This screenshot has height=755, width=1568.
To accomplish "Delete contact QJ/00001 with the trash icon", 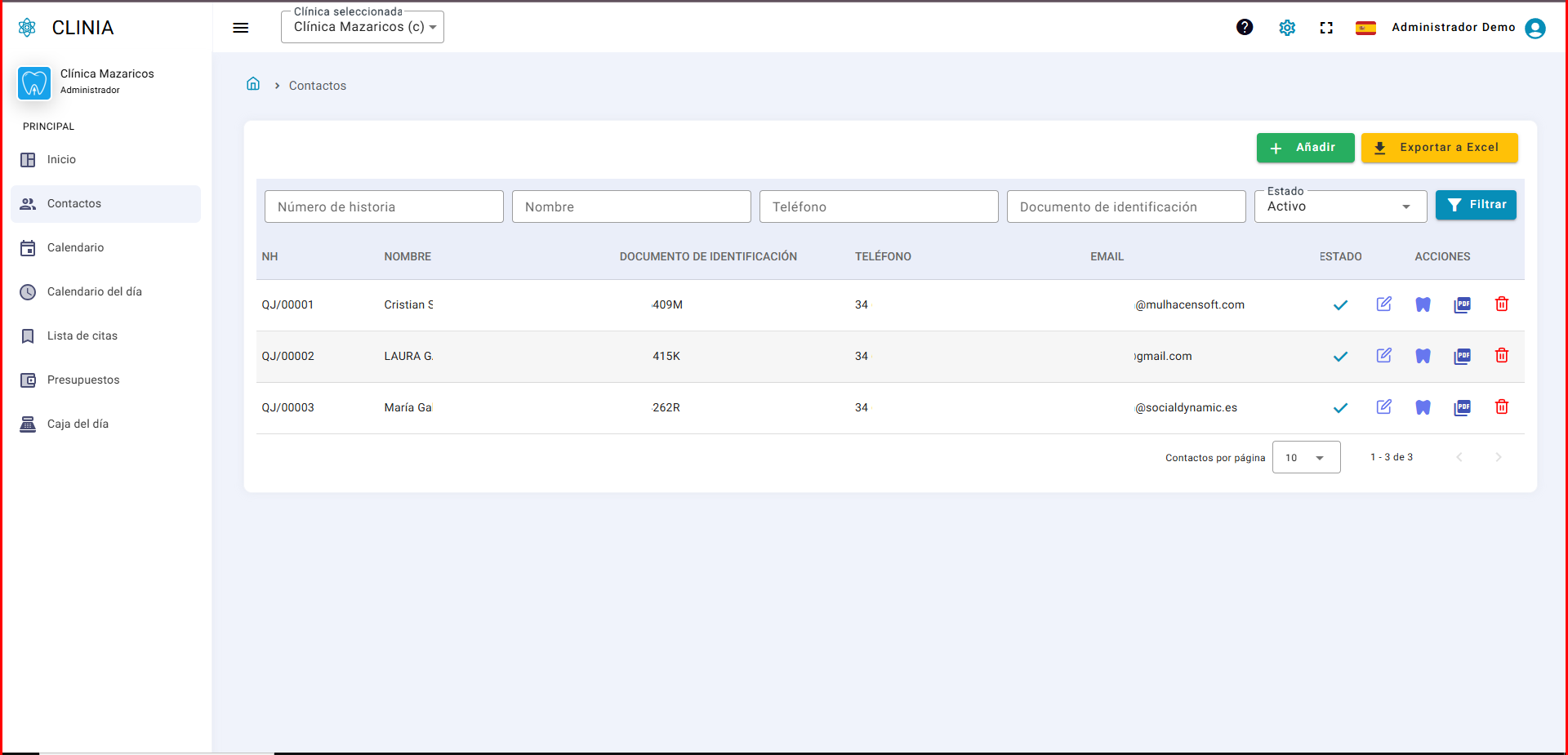I will (1501, 304).
